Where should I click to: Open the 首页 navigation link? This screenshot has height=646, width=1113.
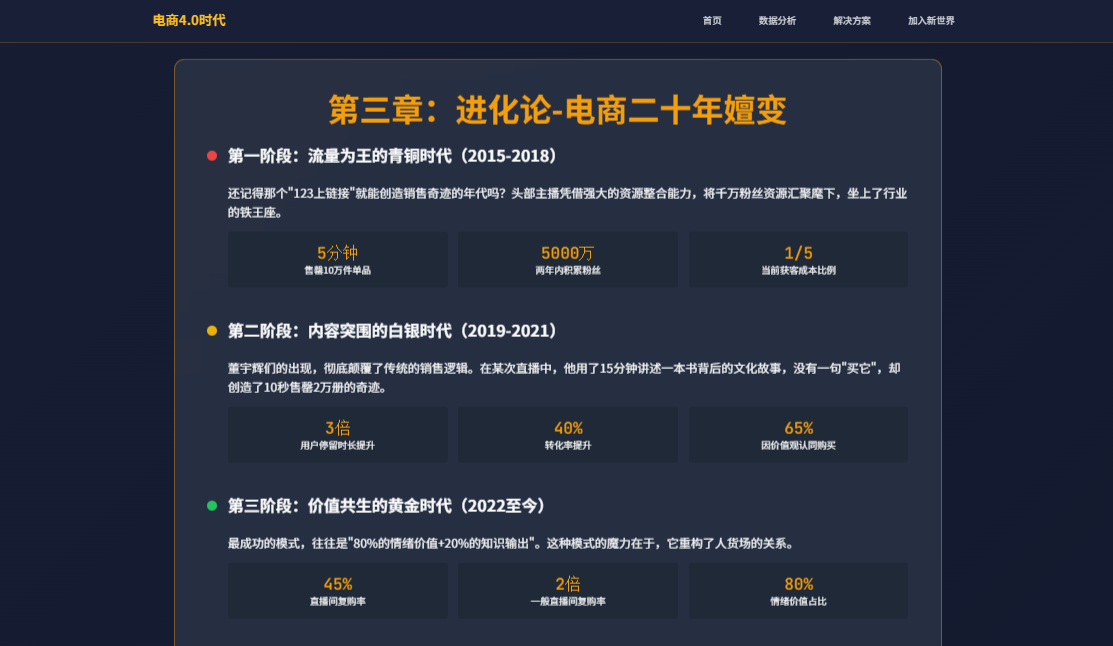(712, 21)
